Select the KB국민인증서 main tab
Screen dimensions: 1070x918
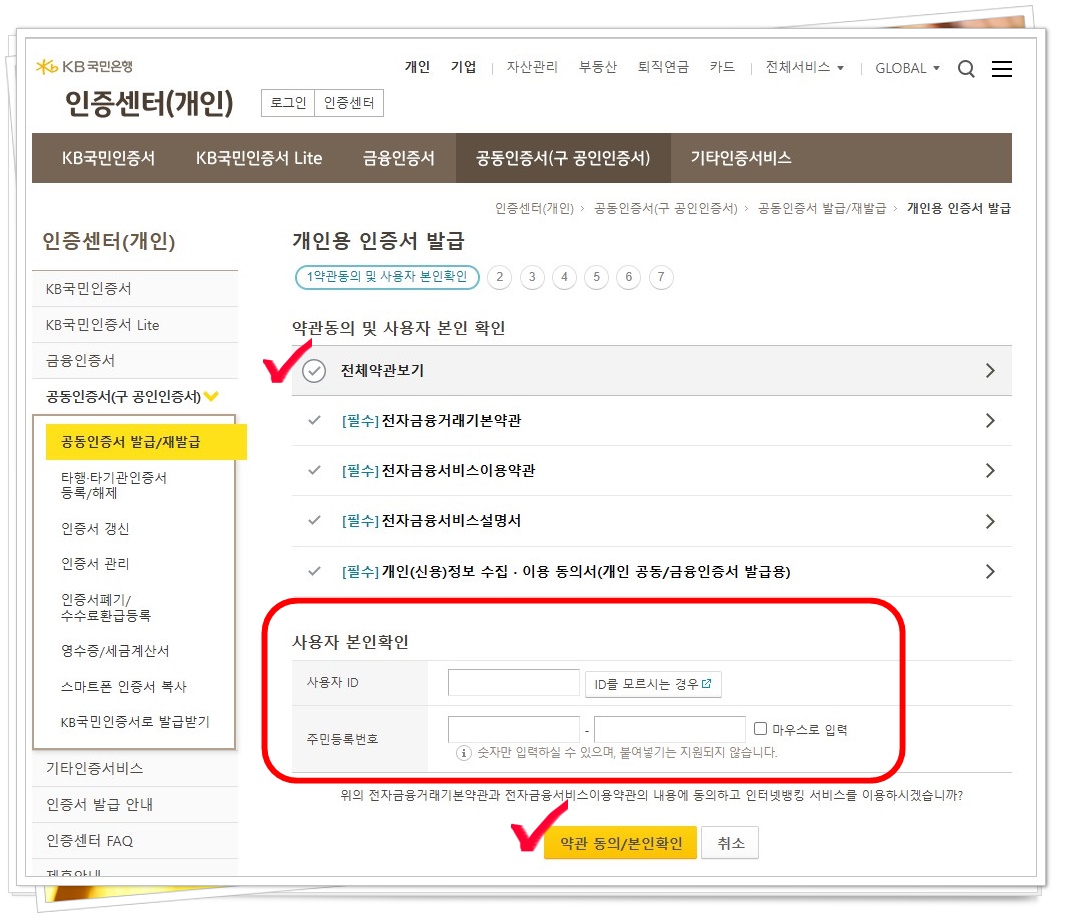pos(109,158)
